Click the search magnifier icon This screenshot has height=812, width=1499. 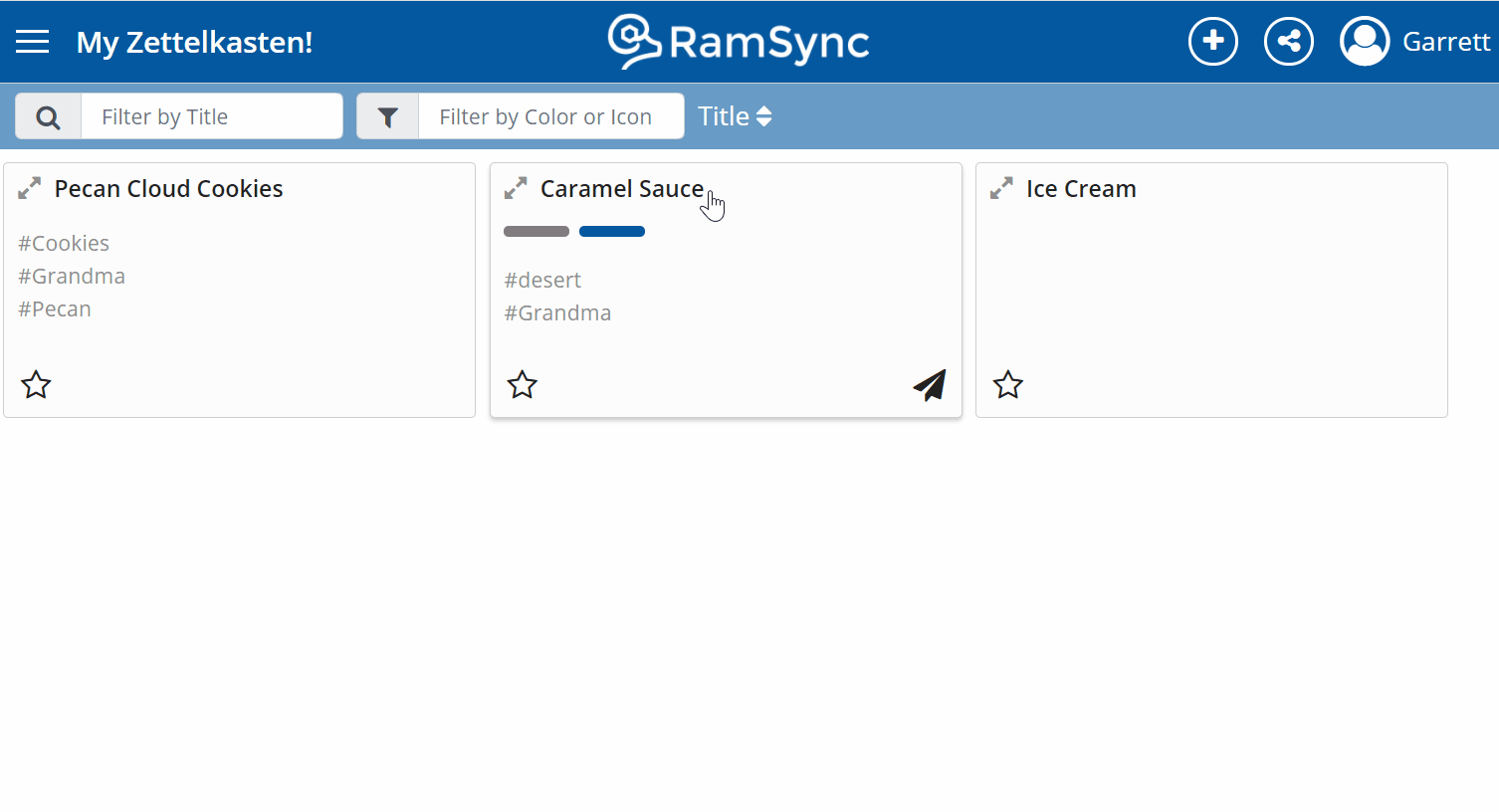(x=48, y=116)
